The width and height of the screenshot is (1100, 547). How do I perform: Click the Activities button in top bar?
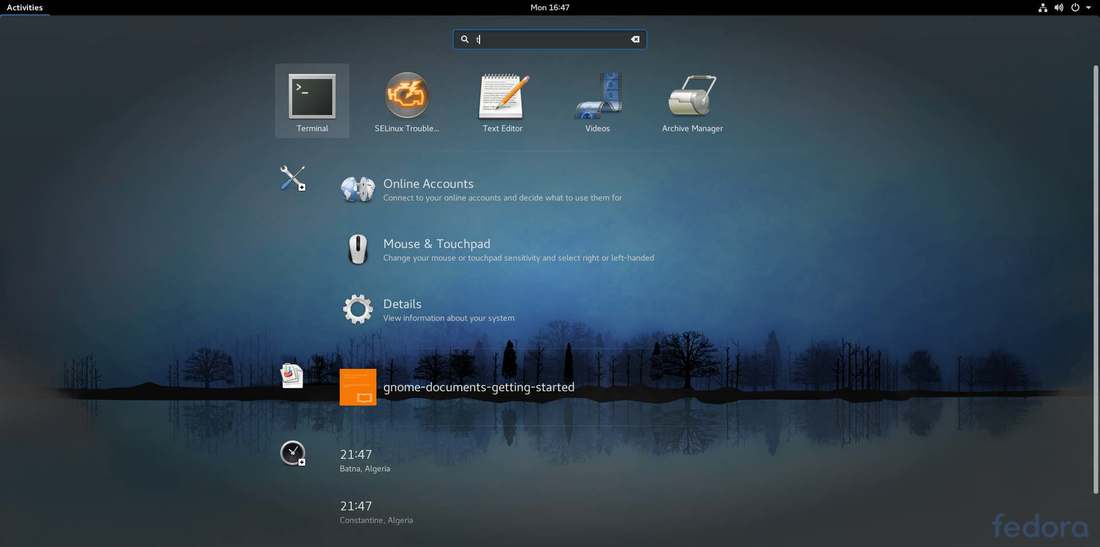pyautogui.click(x=25, y=8)
